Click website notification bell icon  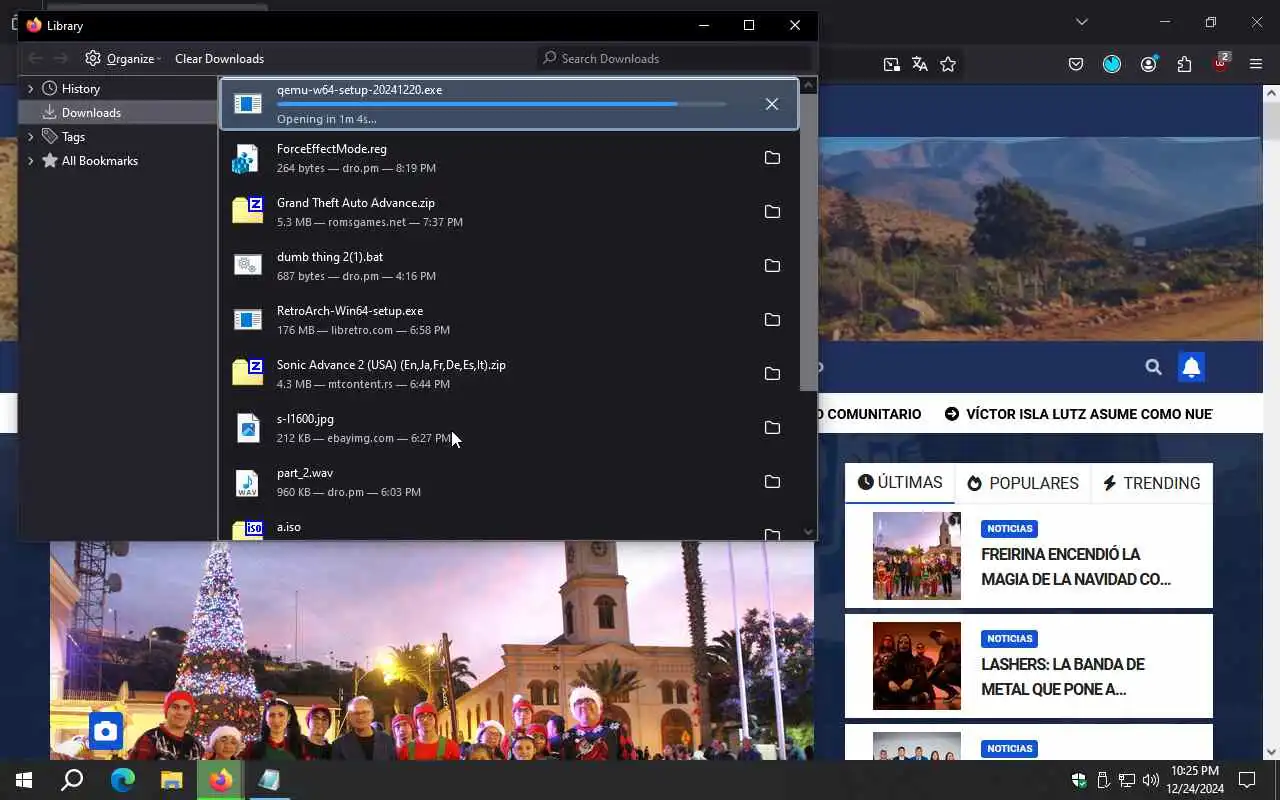1191,367
